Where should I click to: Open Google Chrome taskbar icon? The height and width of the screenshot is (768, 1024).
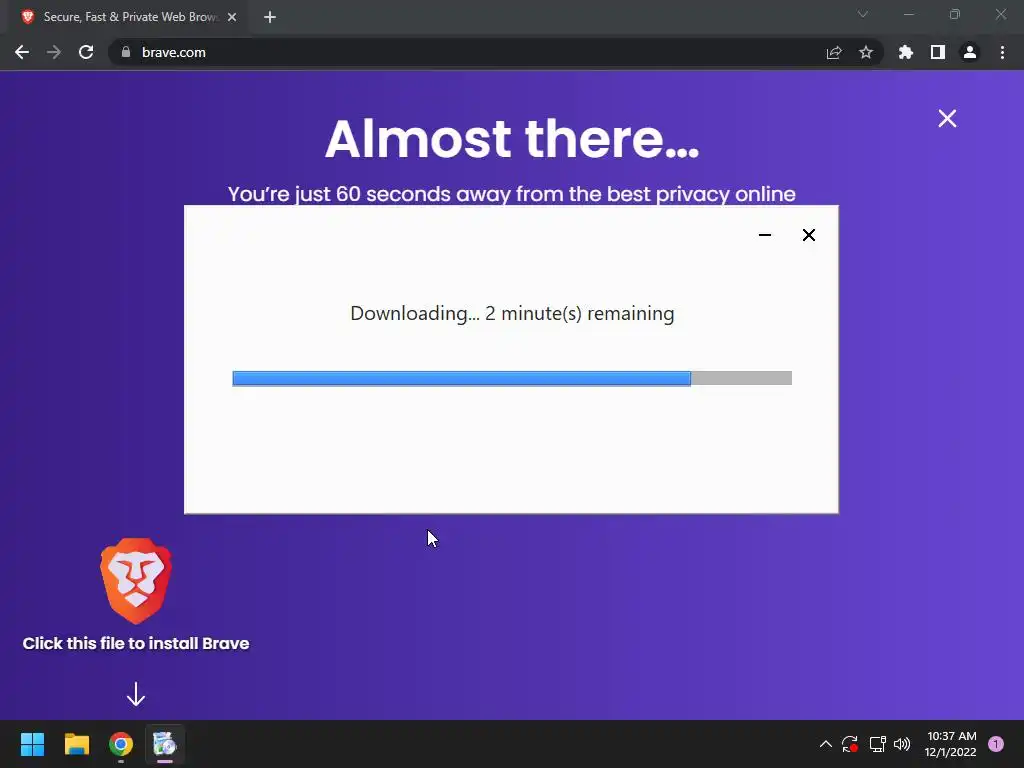(x=121, y=744)
